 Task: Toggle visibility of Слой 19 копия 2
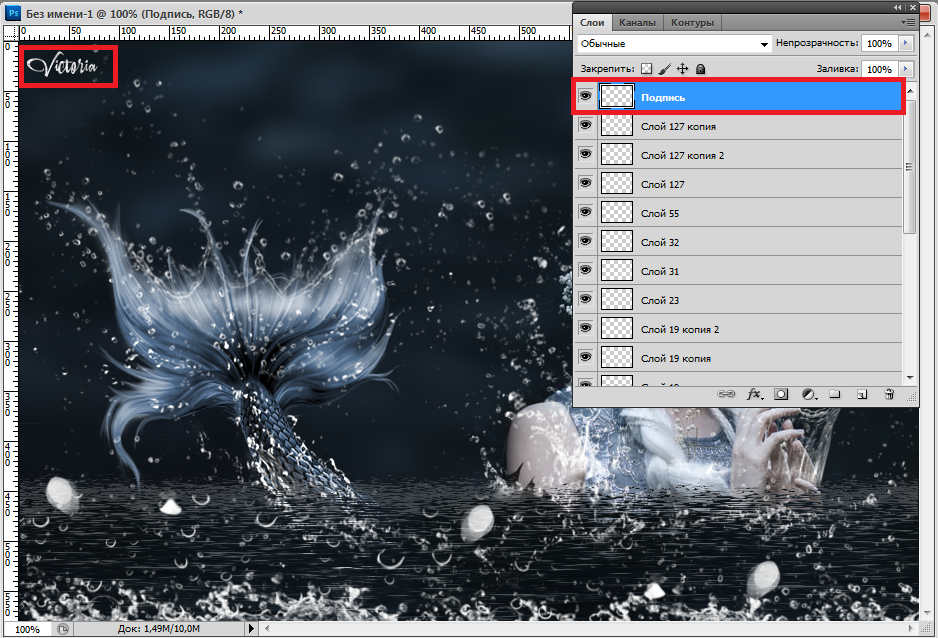(586, 328)
